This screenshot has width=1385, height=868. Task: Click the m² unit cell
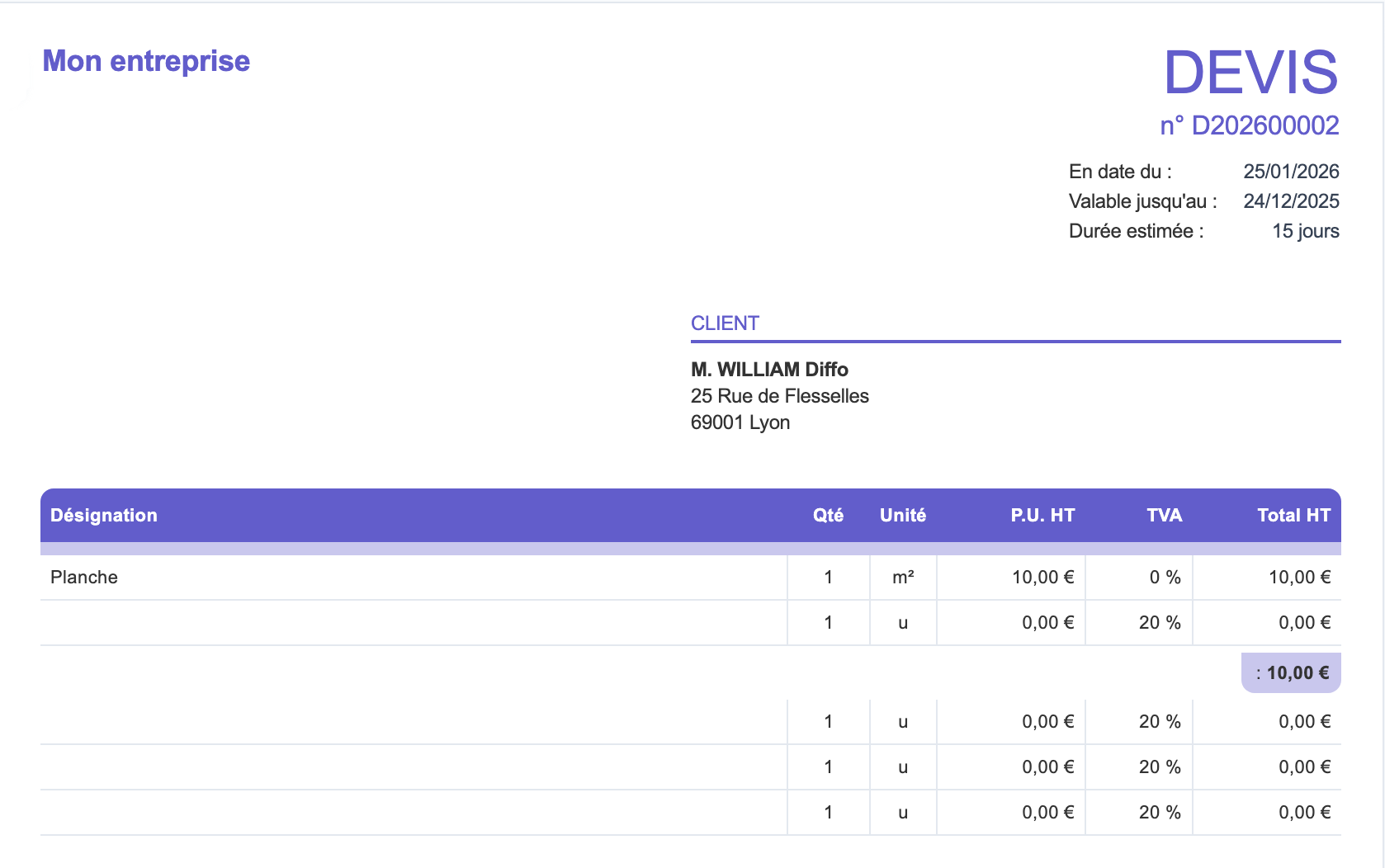pos(903,578)
